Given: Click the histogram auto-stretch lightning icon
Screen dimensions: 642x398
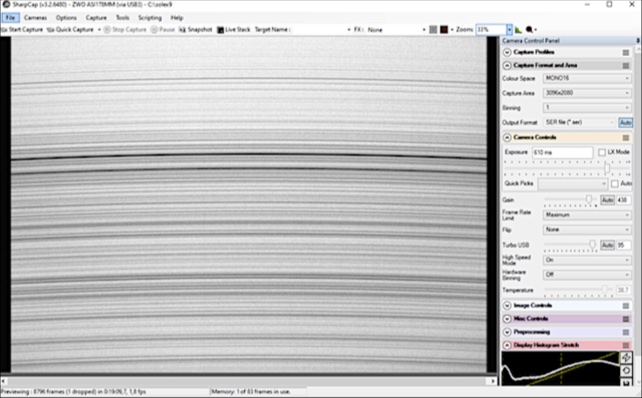Looking at the screenshot, I should pos(626,357).
